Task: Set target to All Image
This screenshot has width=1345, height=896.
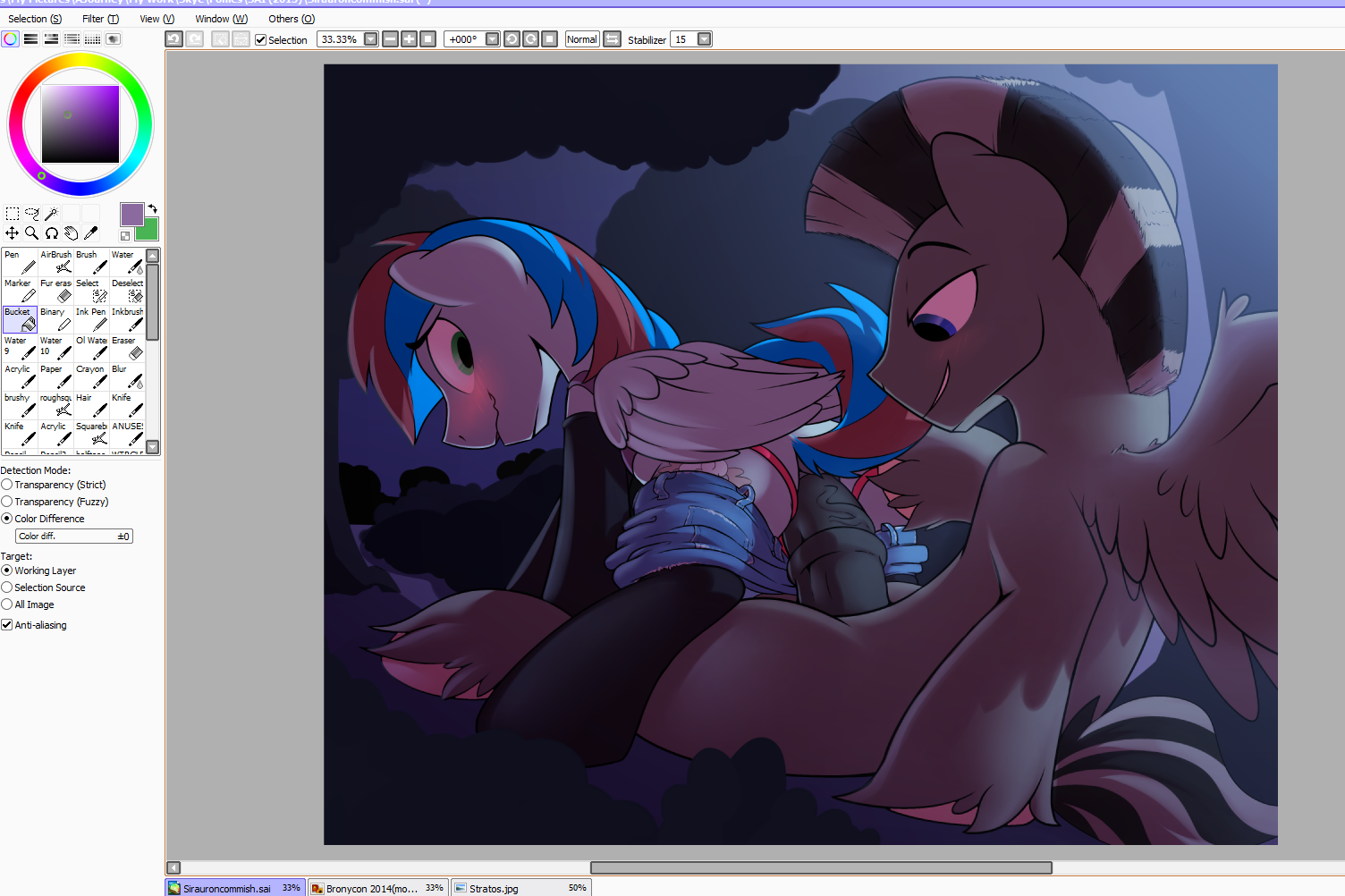Action: coord(7,604)
